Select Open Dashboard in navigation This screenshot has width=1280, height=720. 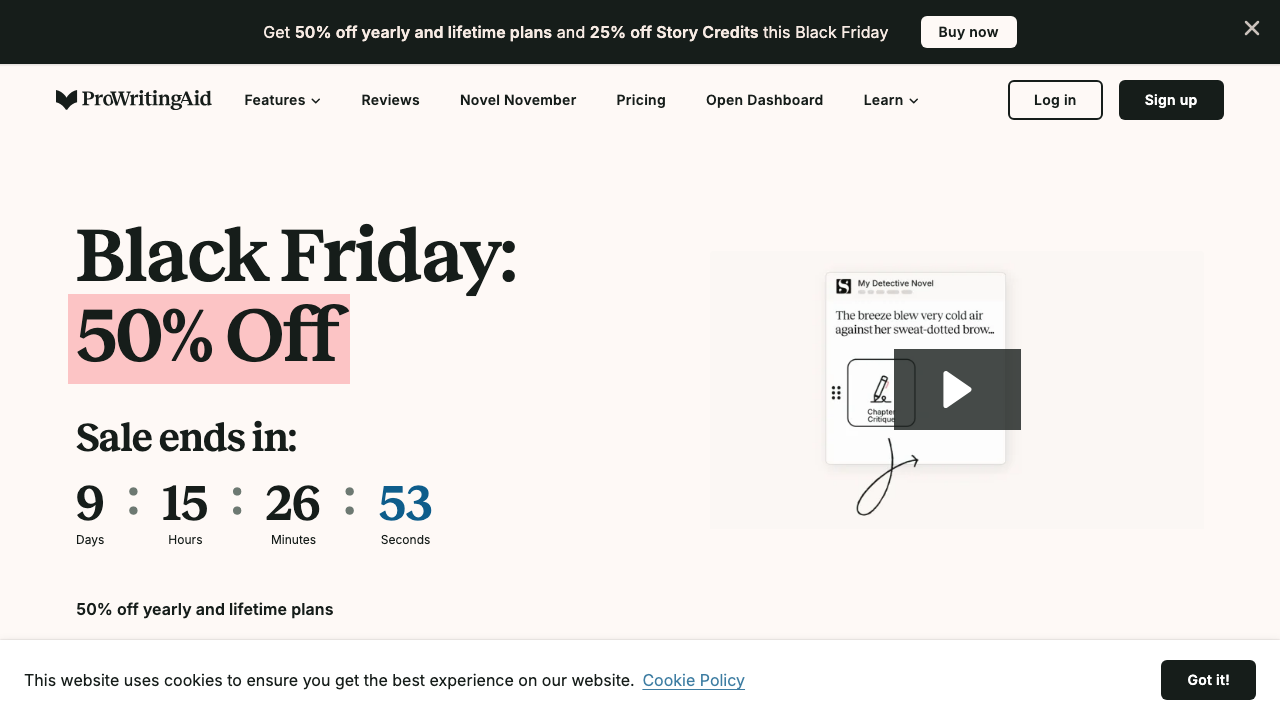coord(764,100)
